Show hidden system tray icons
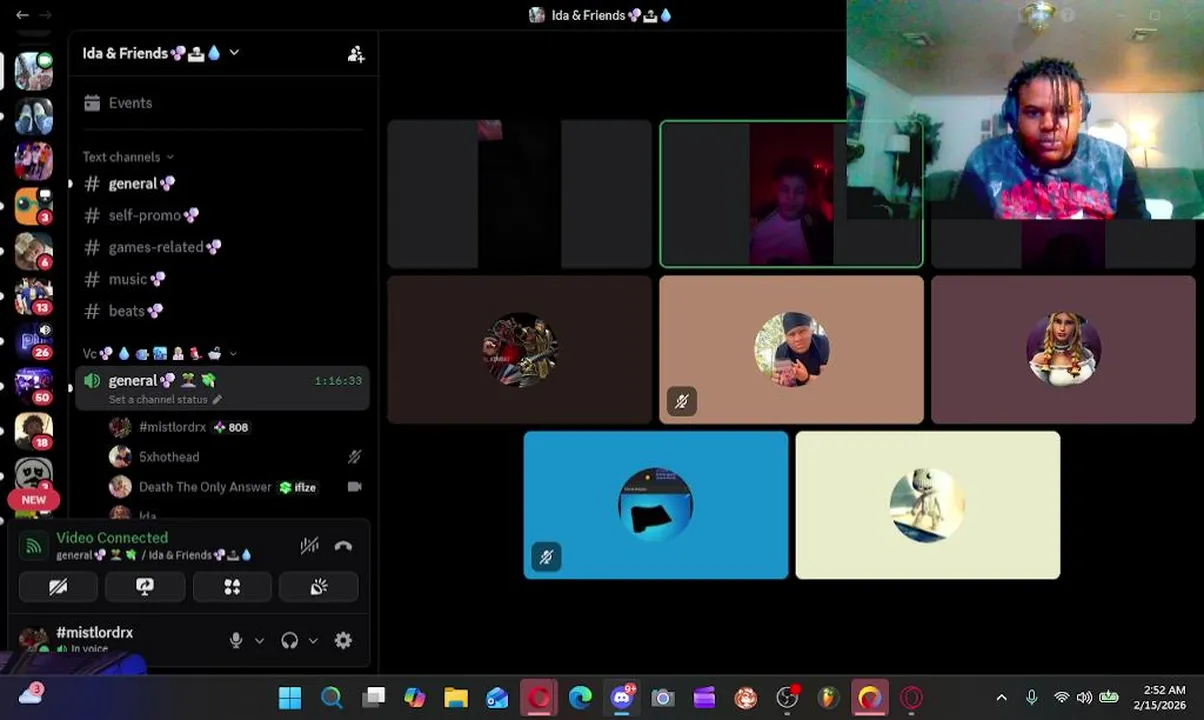The image size is (1204, 720). (x=1001, y=698)
